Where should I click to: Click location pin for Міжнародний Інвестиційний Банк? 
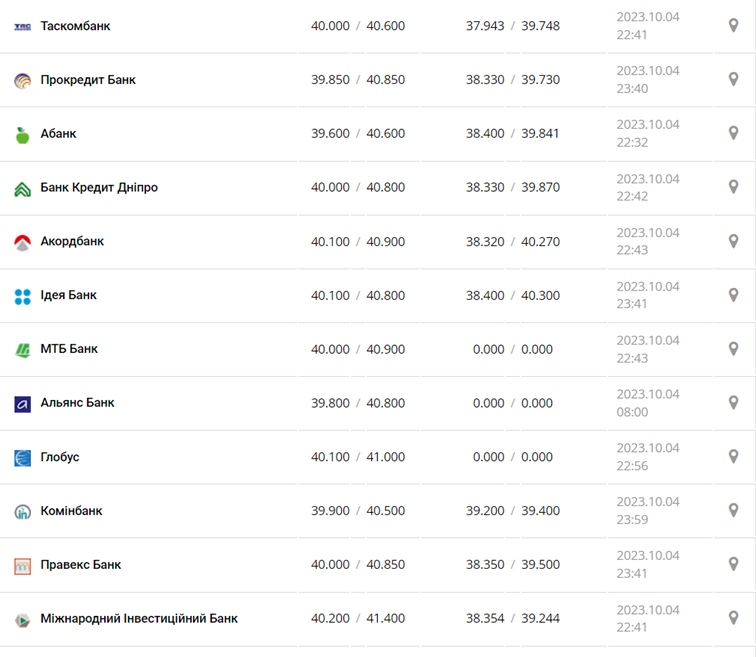click(733, 619)
